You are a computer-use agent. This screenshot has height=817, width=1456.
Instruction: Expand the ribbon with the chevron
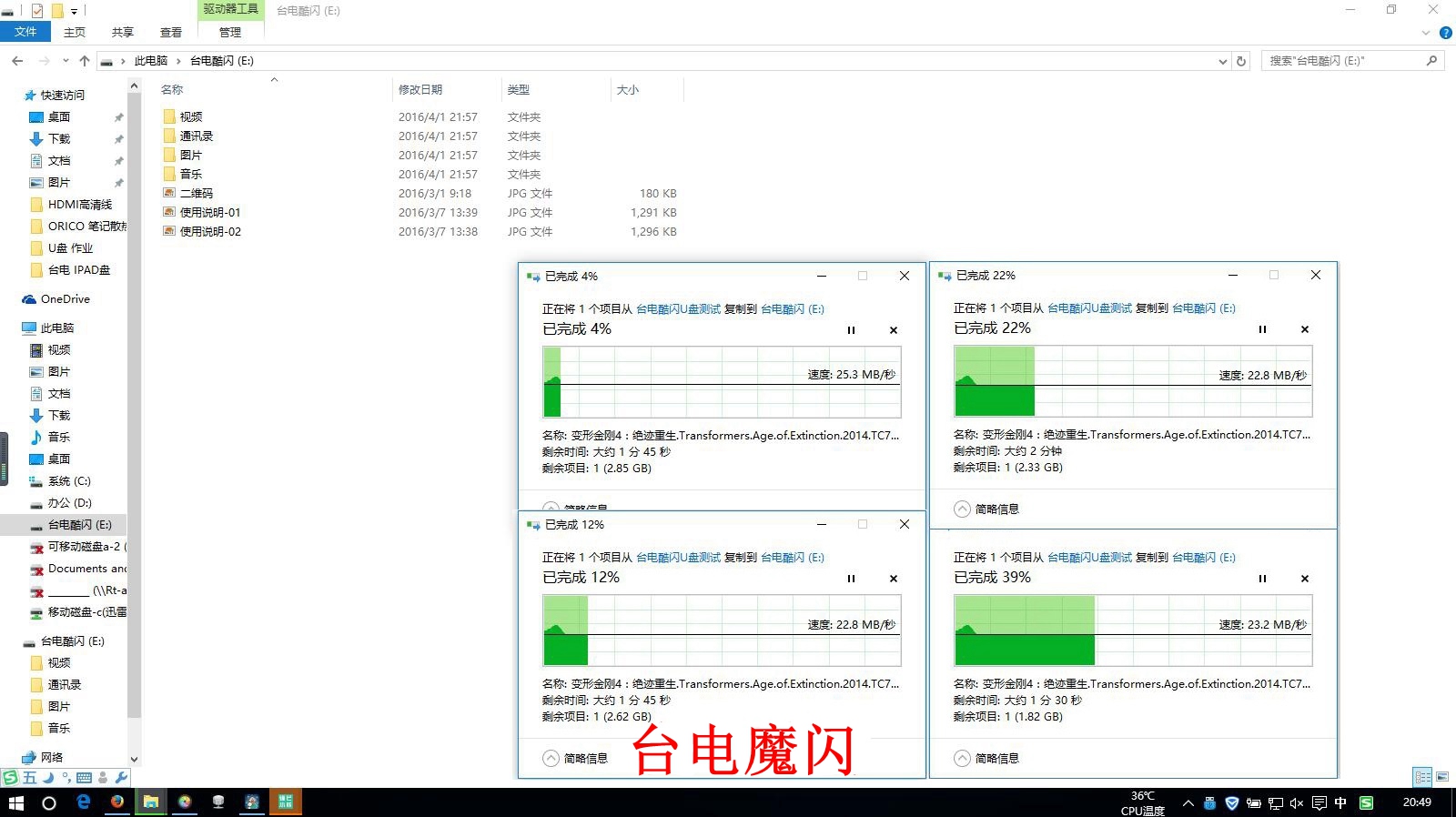point(1426,33)
